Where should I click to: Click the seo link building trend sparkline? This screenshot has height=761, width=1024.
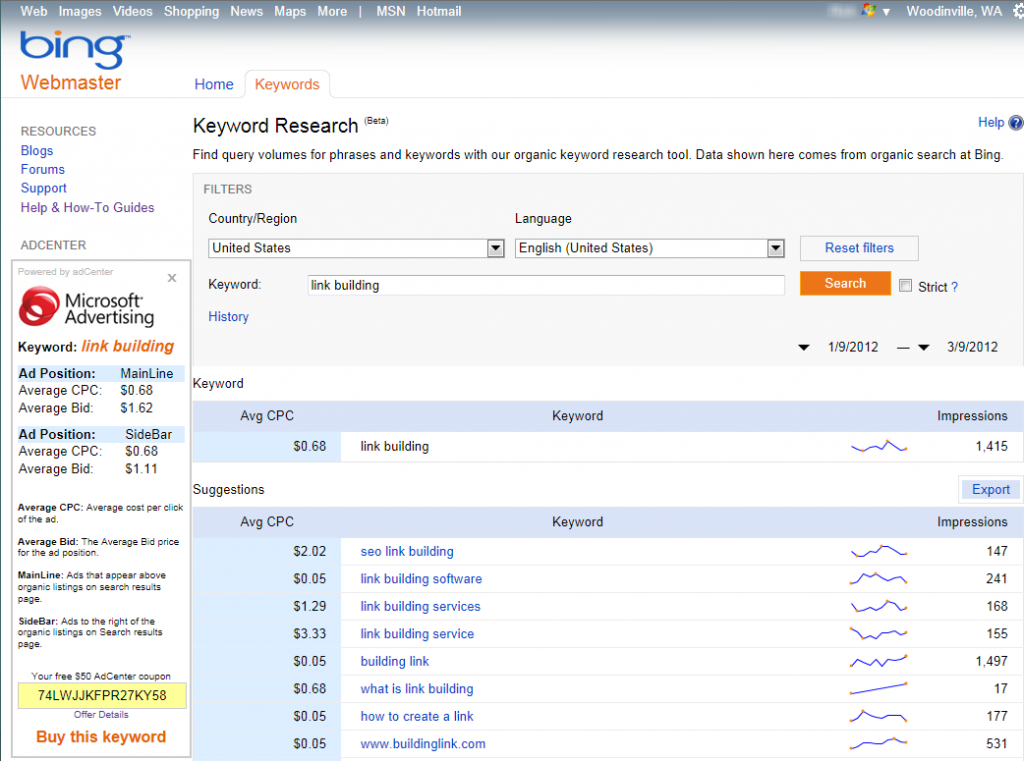[x=878, y=551]
